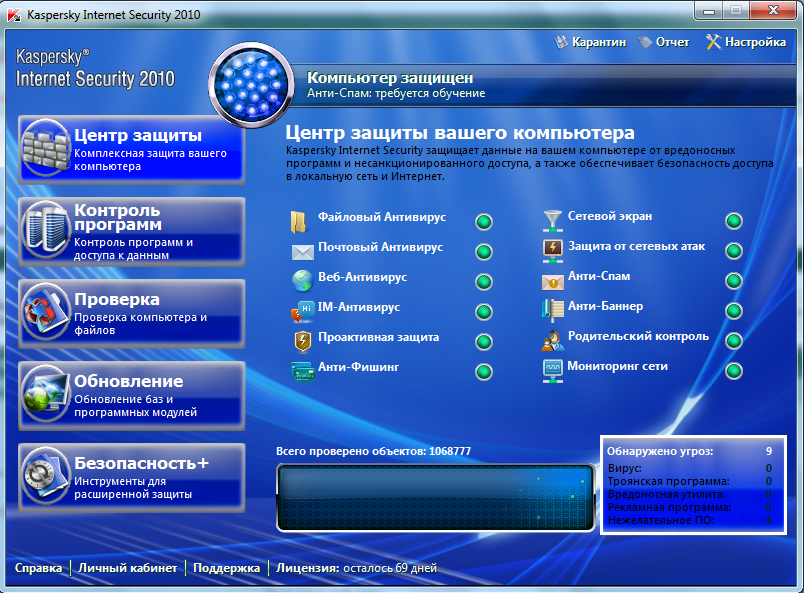The height and width of the screenshot is (593, 804).
Task: Click the scanned objects activity graph
Action: click(436, 498)
